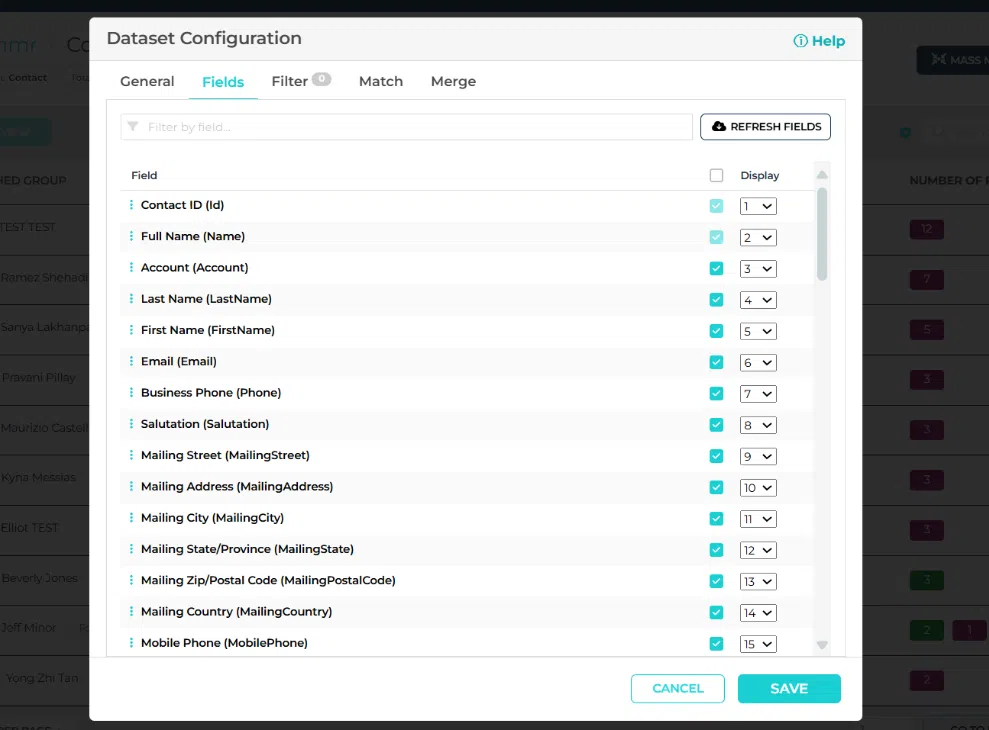Click the drag handle beside Last Name

click(131, 299)
